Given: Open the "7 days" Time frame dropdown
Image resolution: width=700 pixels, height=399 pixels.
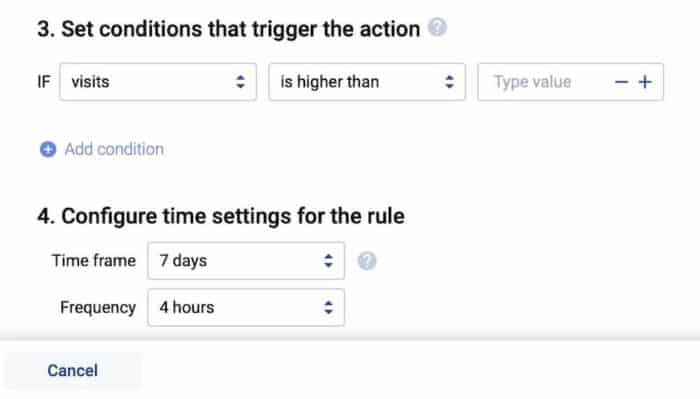Looking at the screenshot, I should [246, 261].
